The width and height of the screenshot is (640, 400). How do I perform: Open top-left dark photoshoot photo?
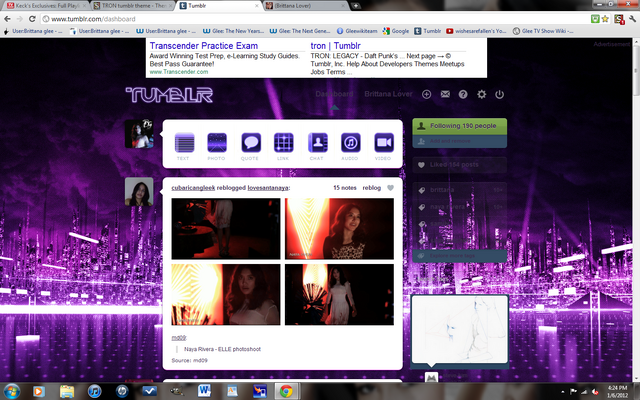[226, 229]
